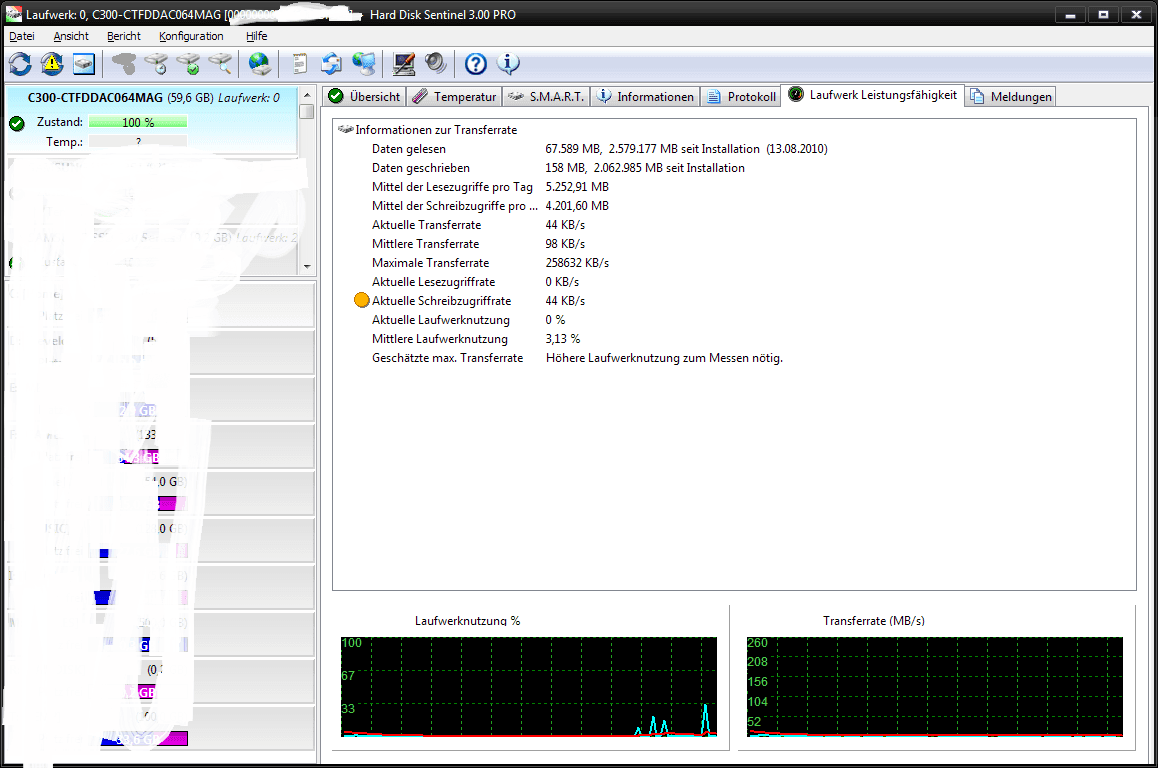
Task: Click the Laufwerknutzung % graph
Action: point(529,687)
